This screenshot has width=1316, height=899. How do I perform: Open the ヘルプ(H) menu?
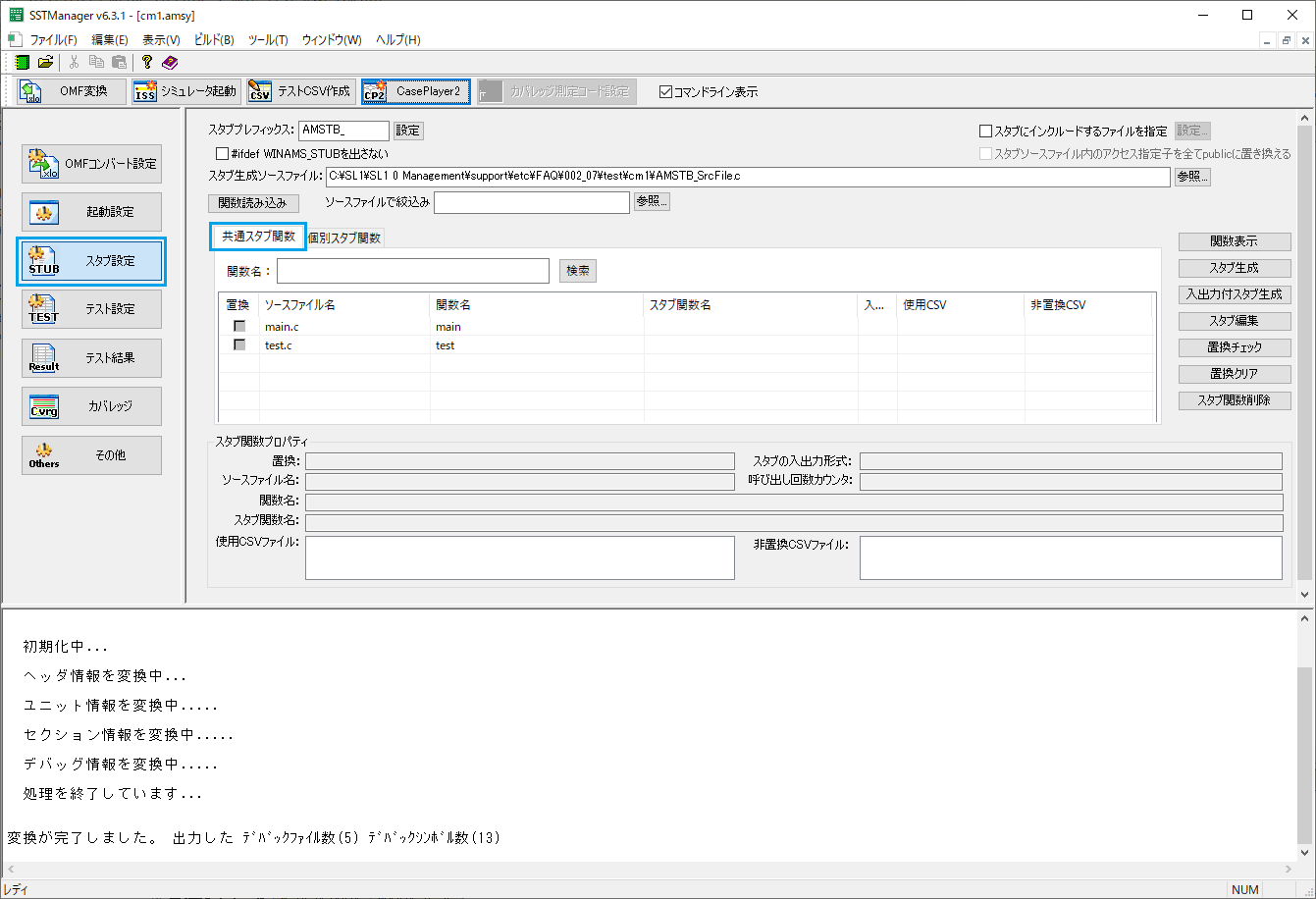pyautogui.click(x=398, y=40)
